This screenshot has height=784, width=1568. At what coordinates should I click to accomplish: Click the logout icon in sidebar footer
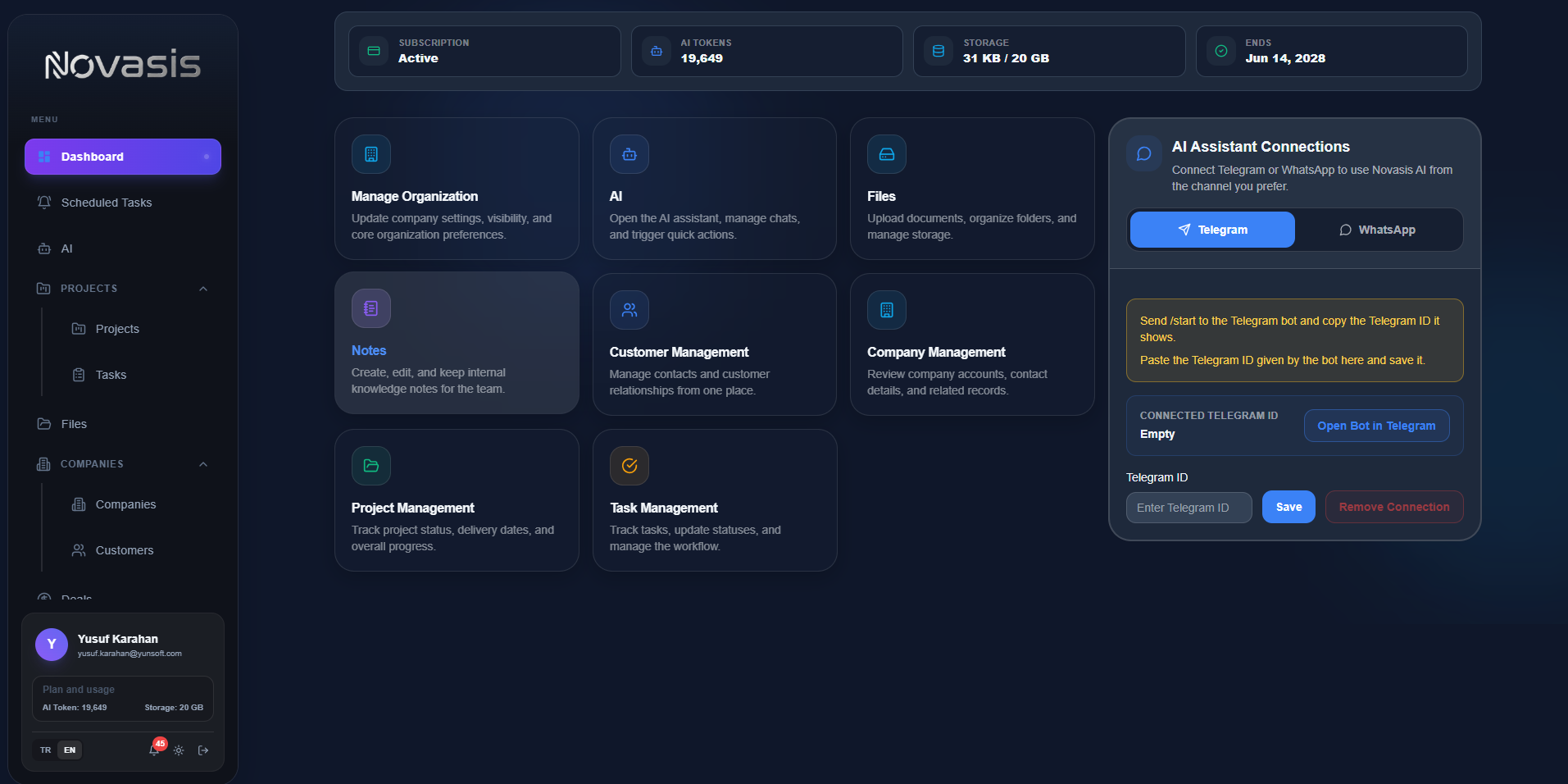[x=203, y=750]
